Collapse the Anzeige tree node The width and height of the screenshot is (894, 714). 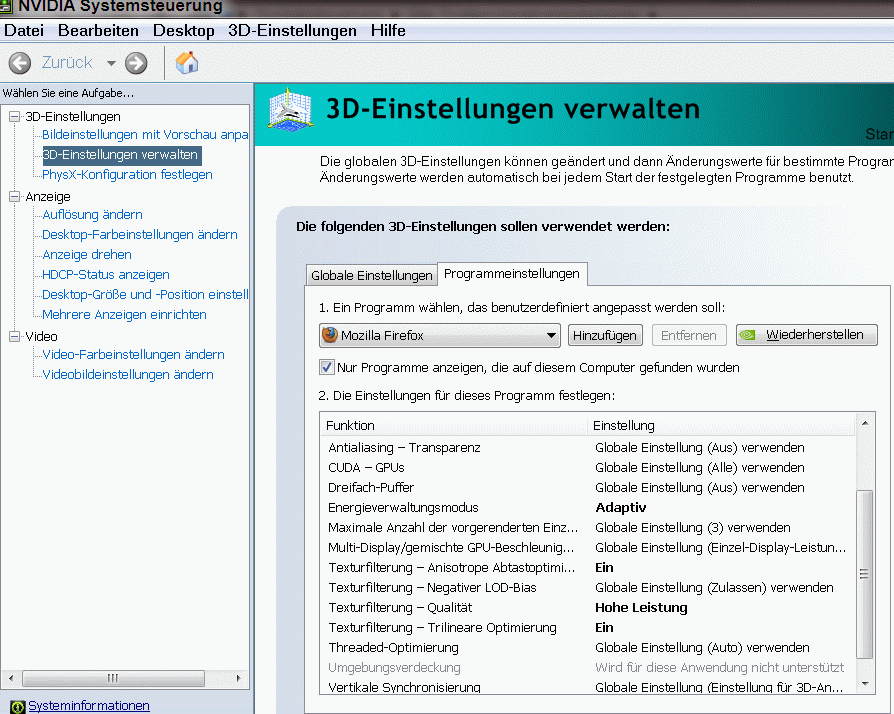tap(14, 196)
